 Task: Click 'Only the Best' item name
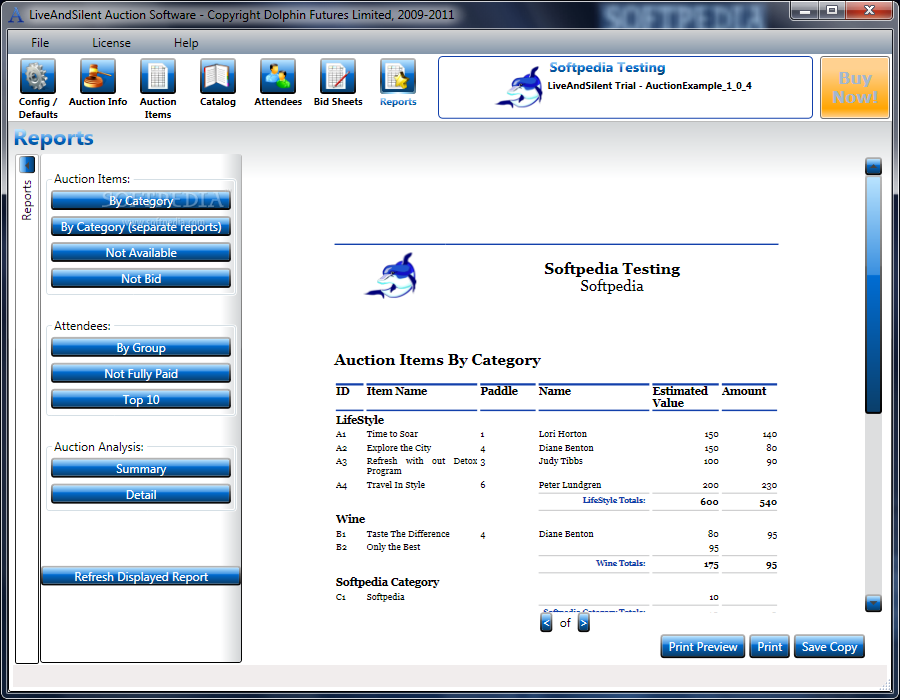393,547
